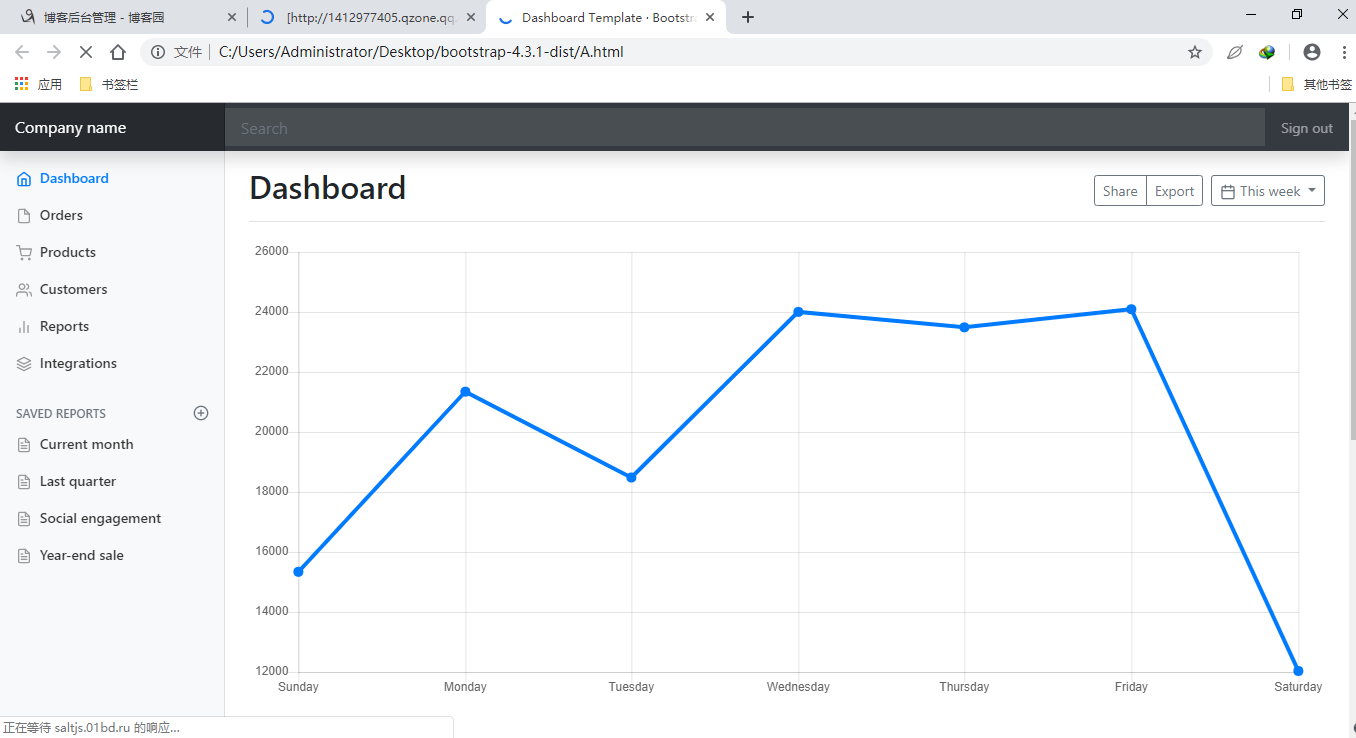Click the address bar URL
This screenshot has height=738, width=1356.
point(421,52)
